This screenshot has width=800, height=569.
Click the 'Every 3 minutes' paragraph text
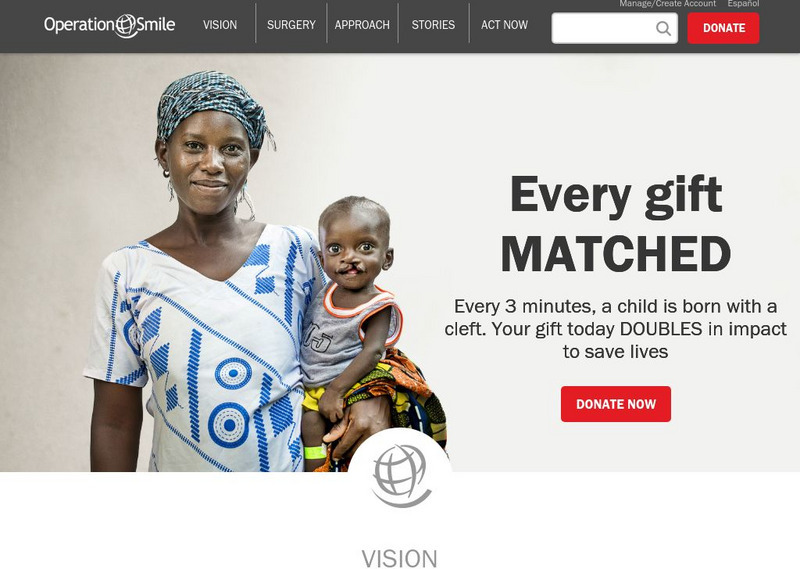(x=616, y=329)
